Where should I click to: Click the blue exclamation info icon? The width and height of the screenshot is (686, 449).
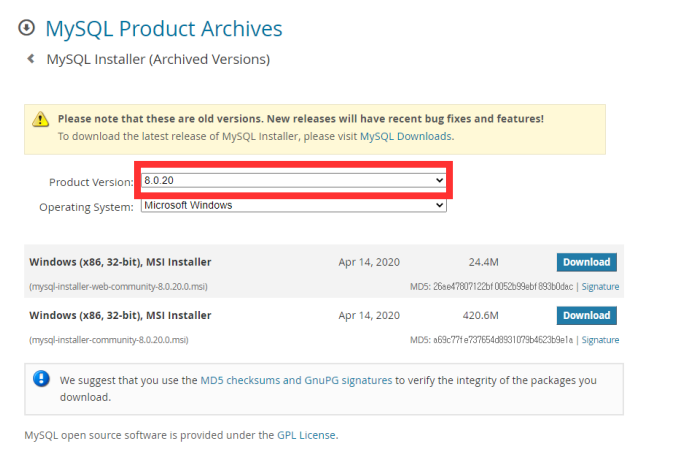[42, 379]
